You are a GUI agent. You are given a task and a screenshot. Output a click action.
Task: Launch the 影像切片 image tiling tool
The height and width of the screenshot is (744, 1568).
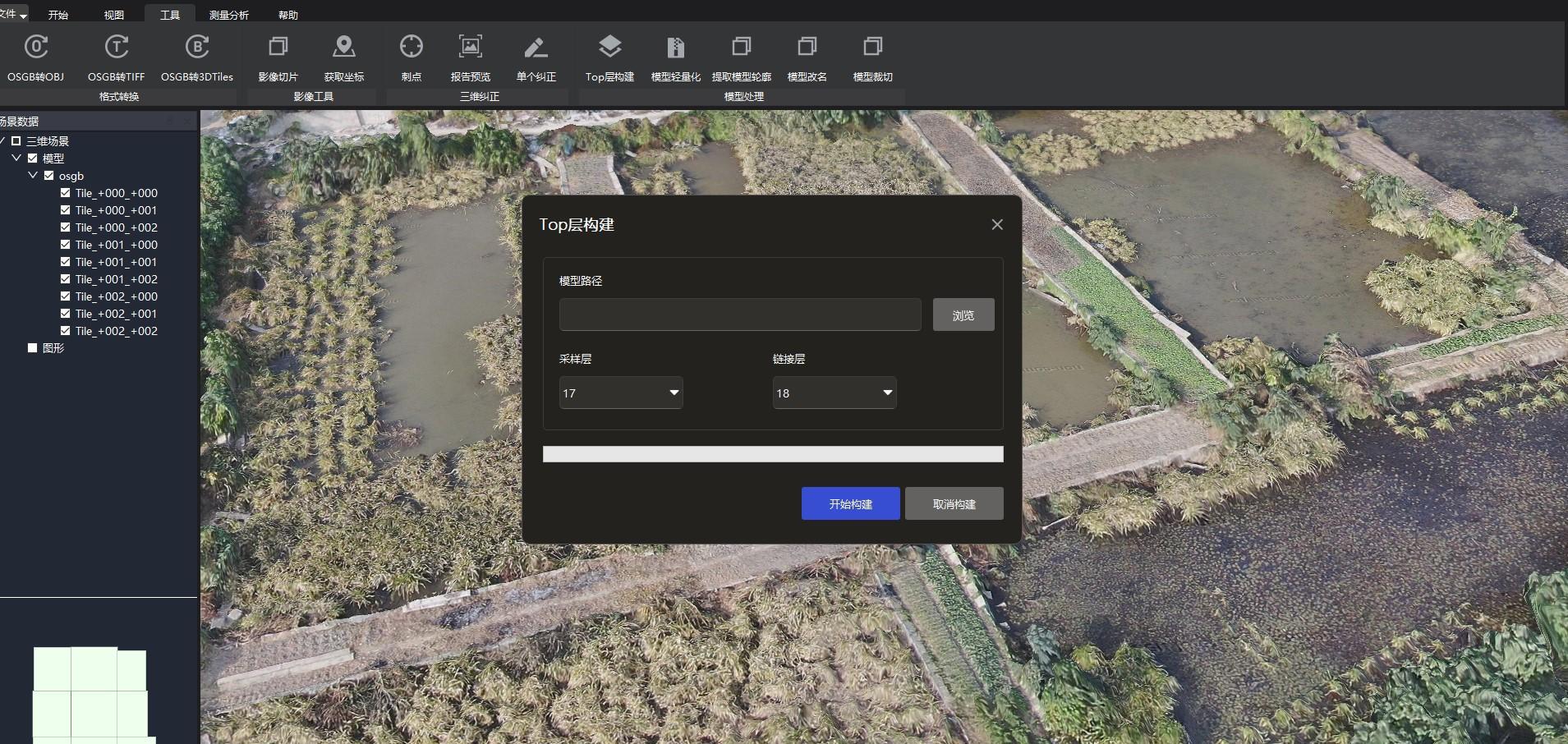(x=278, y=57)
